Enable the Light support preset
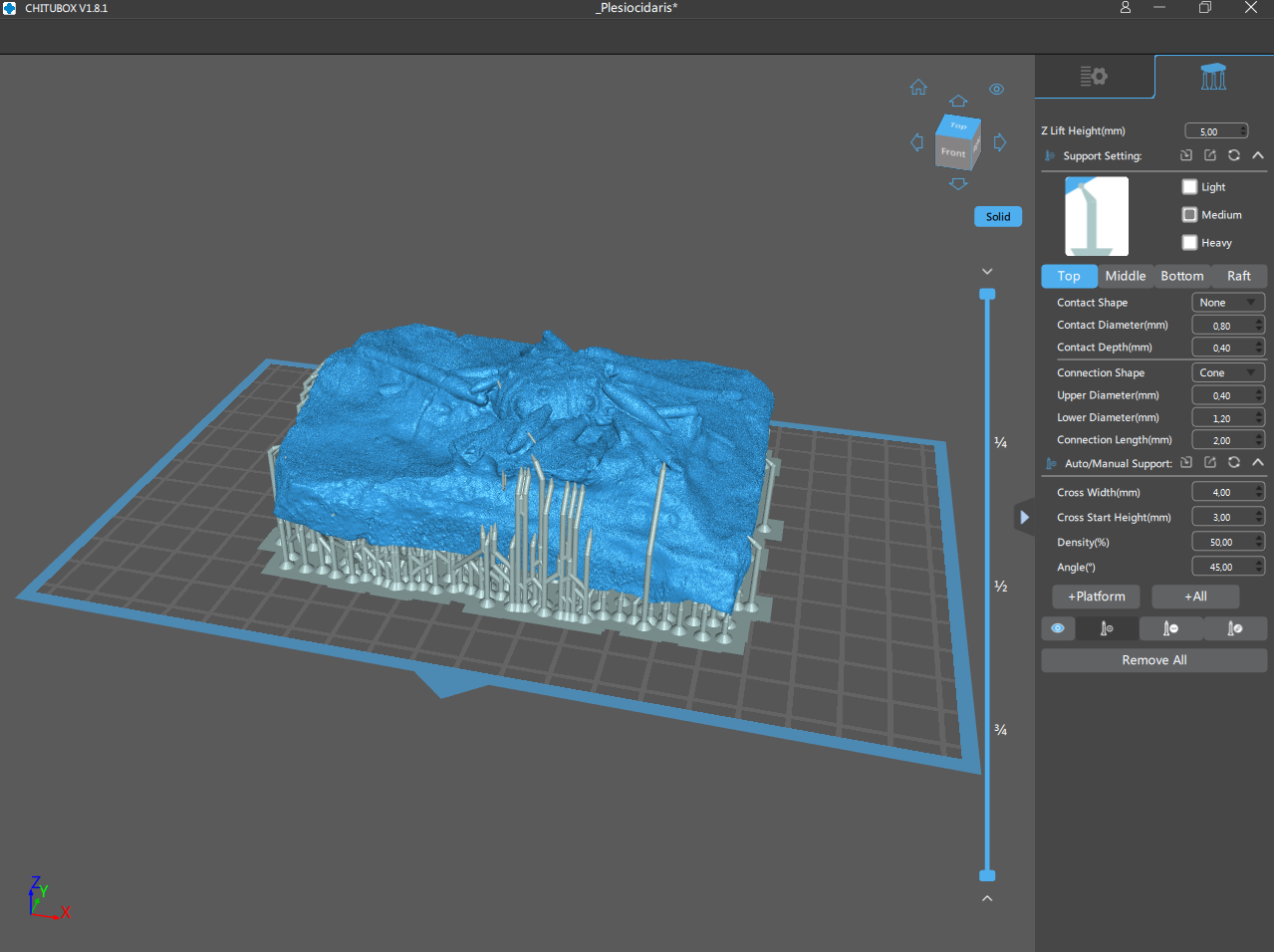The width and height of the screenshot is (1274, 952). pyautogui.click(x=1189, y=187)
